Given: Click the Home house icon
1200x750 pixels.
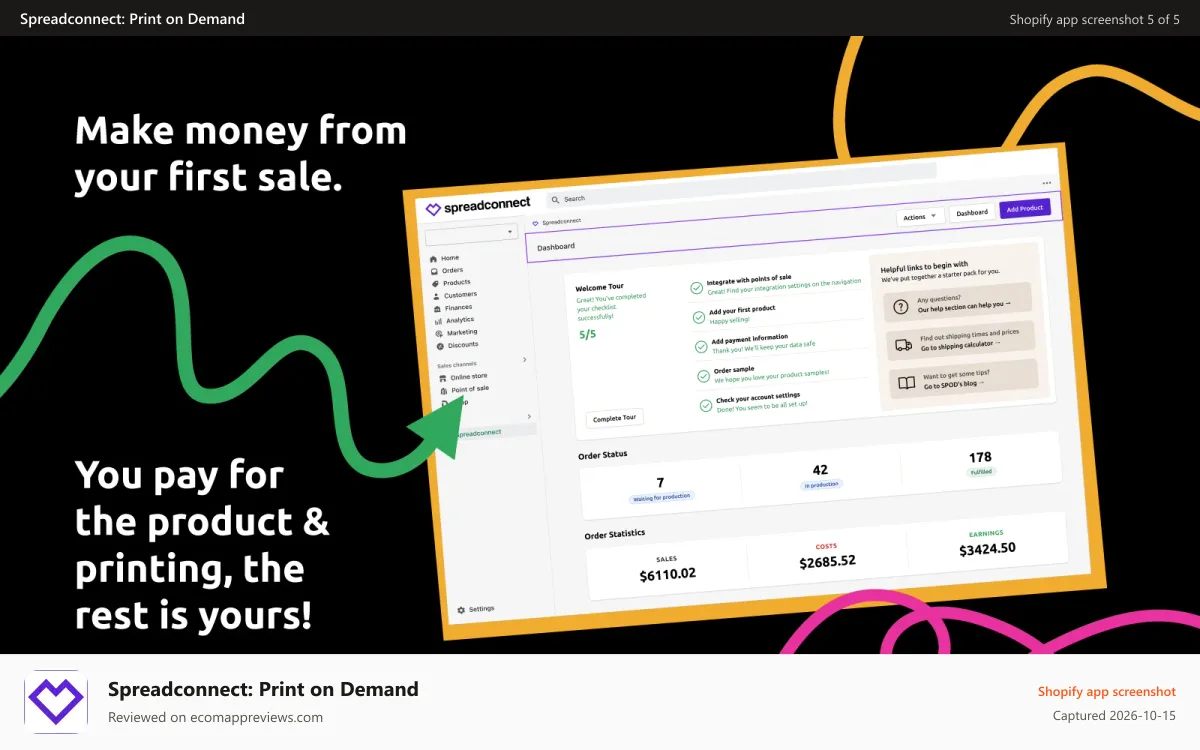Looking at the screenshot, I should [433, 259].
